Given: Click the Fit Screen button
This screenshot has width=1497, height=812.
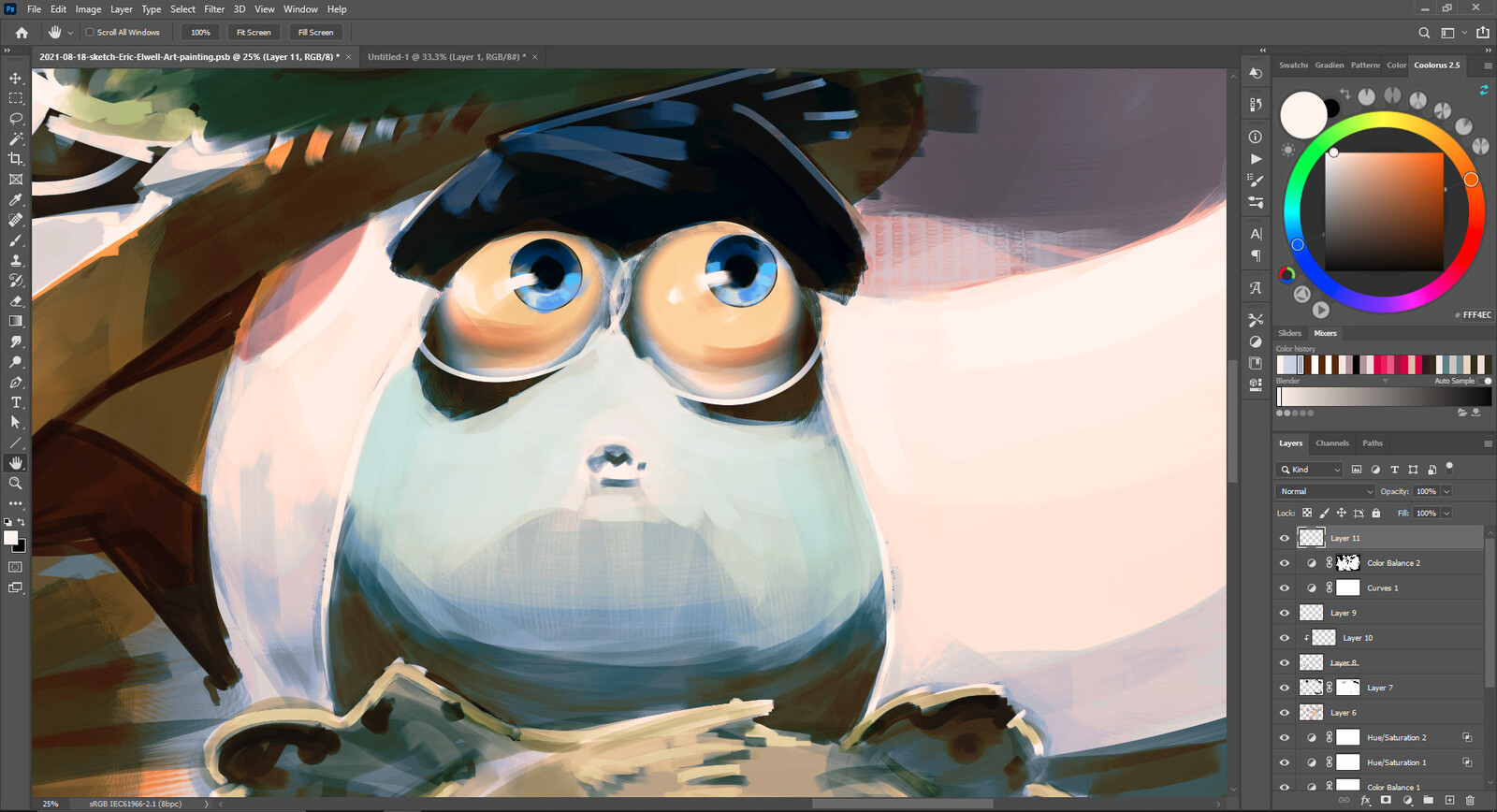Looking at the screenshot, I should tap(254, 33).
